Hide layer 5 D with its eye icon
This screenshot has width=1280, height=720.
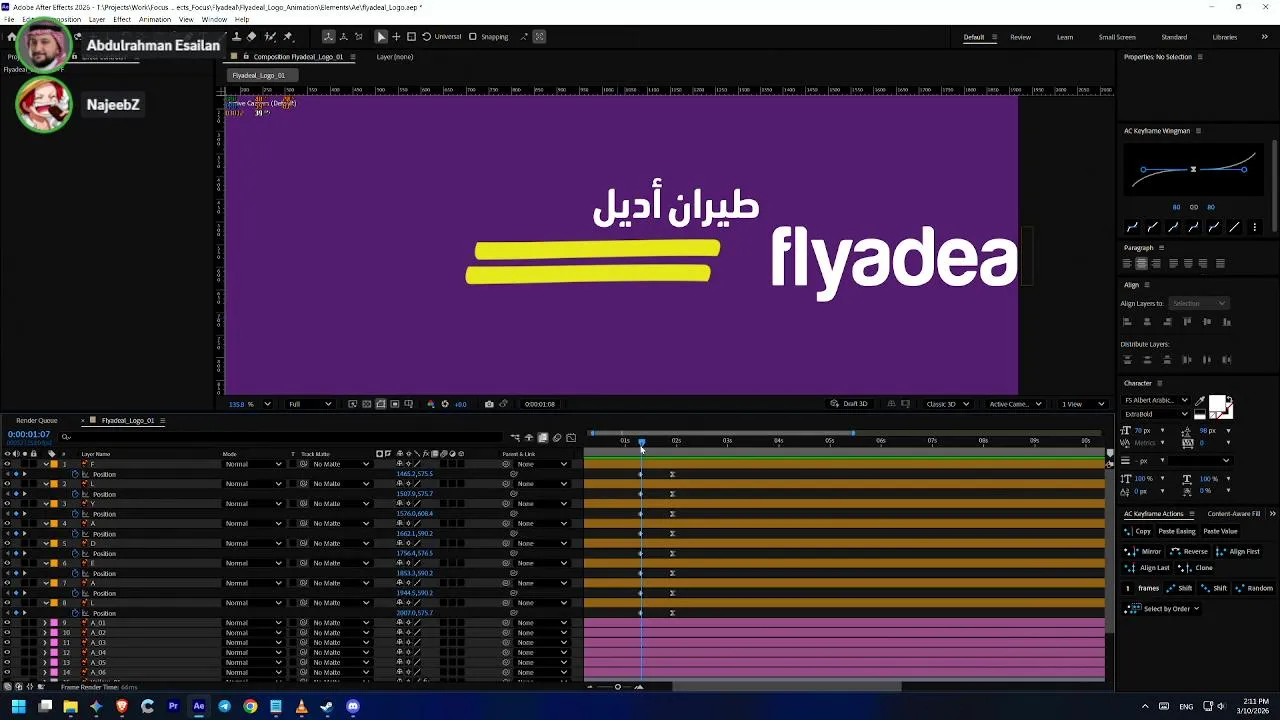[x=7, y=543]
